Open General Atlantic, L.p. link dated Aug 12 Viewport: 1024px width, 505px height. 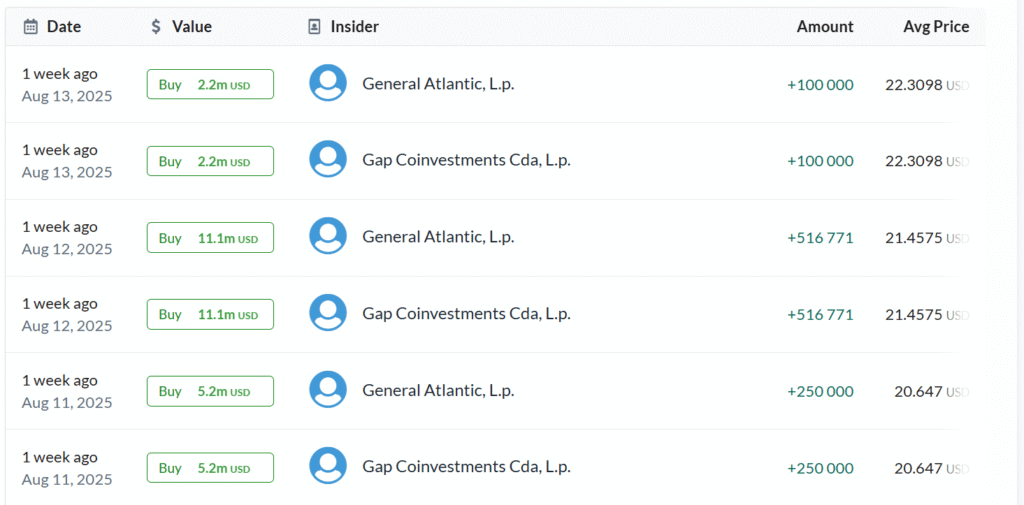point(438,237)
